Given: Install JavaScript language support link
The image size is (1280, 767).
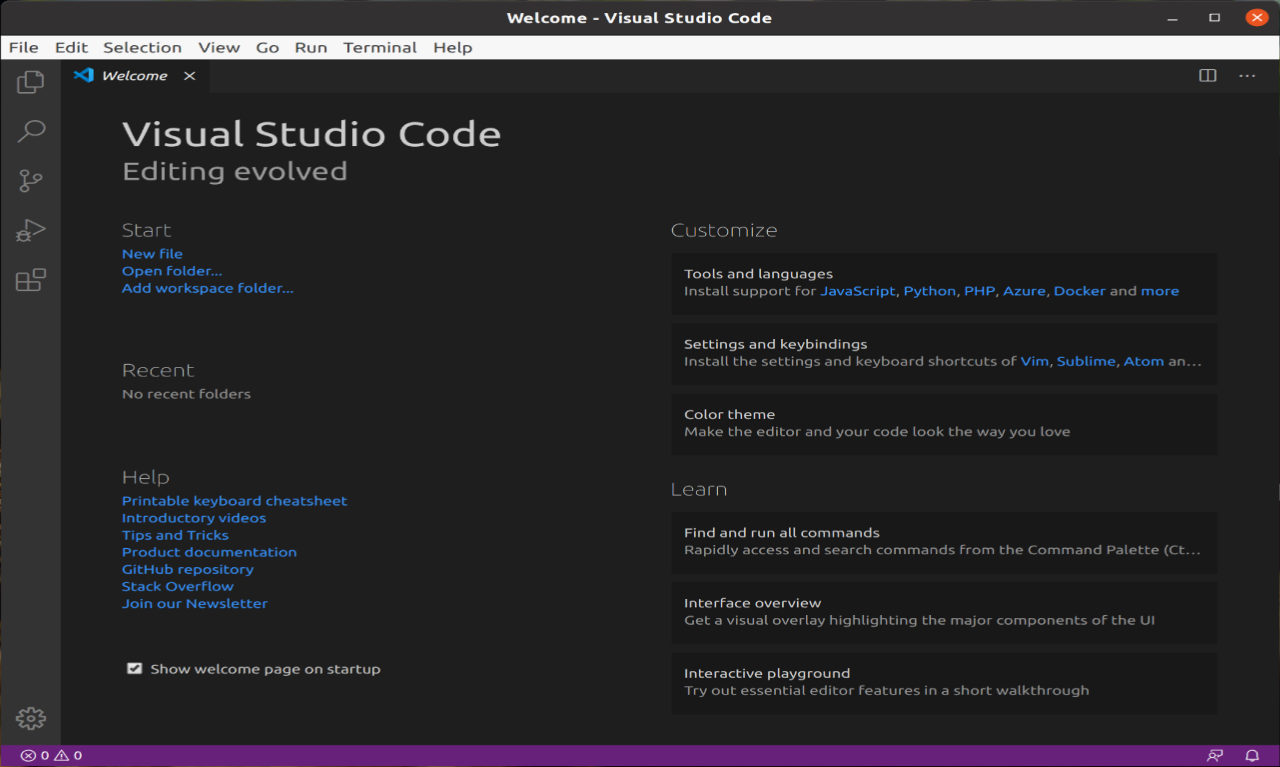Looking at the screenshot, I should [x=858, y=291].
